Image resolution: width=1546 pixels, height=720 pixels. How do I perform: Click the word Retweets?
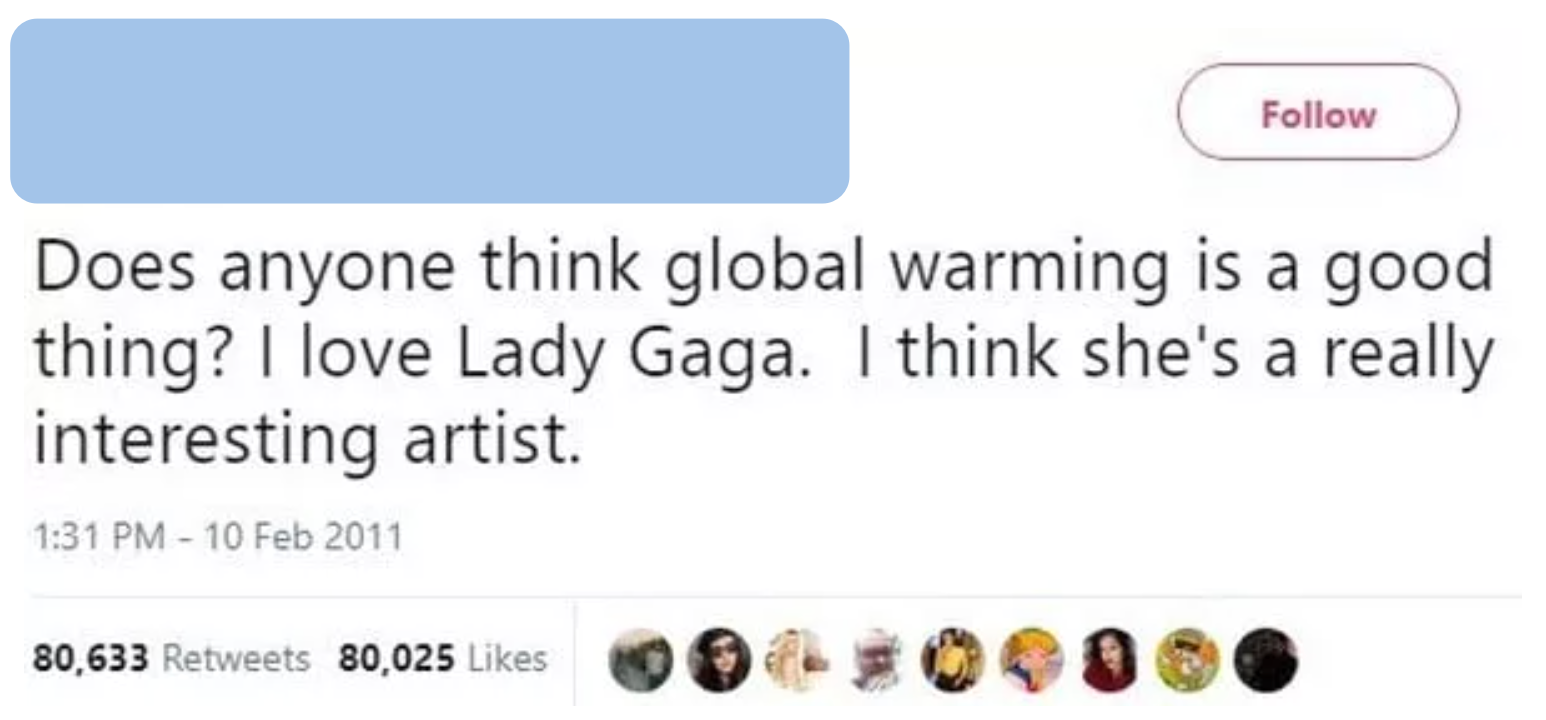pos(236,658)
